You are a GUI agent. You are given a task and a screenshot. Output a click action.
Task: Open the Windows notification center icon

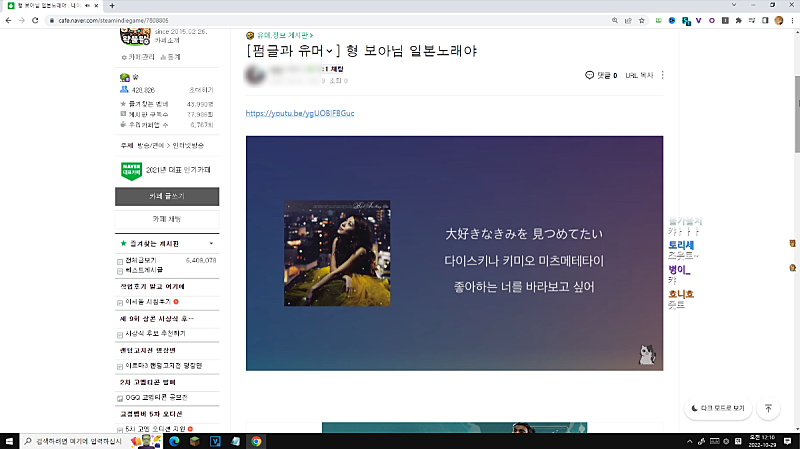click(x=788, y=441)
